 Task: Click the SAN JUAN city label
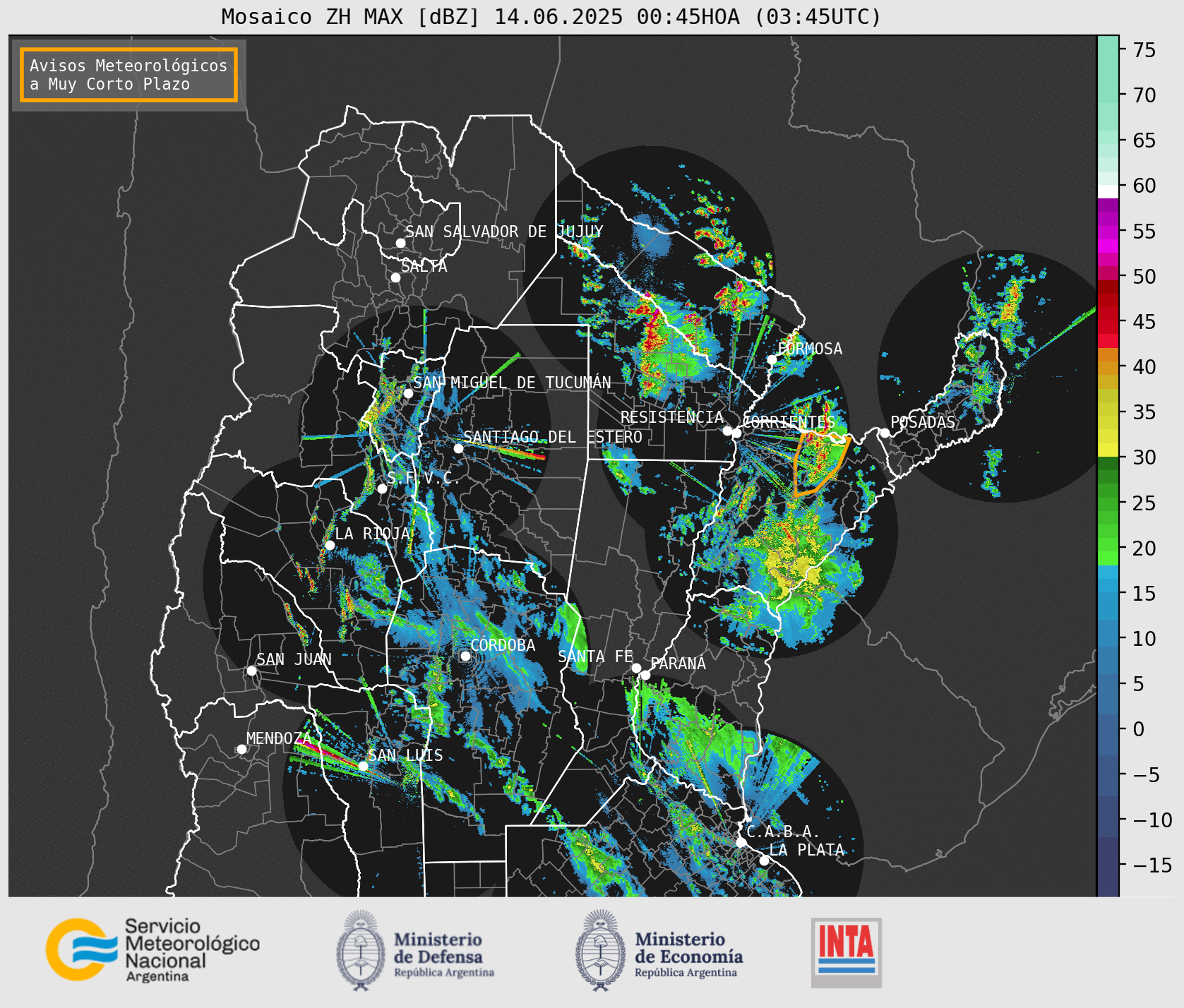(x=294, y=659)
